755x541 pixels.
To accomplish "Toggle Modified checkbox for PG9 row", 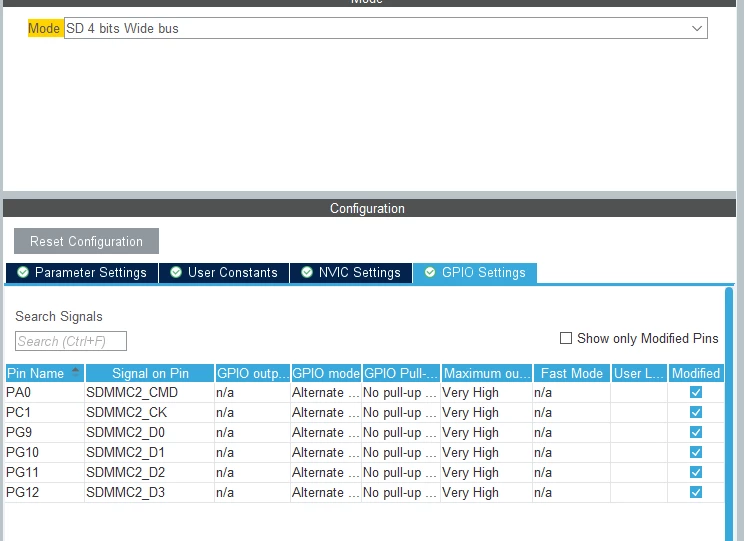I will (696, 432).
